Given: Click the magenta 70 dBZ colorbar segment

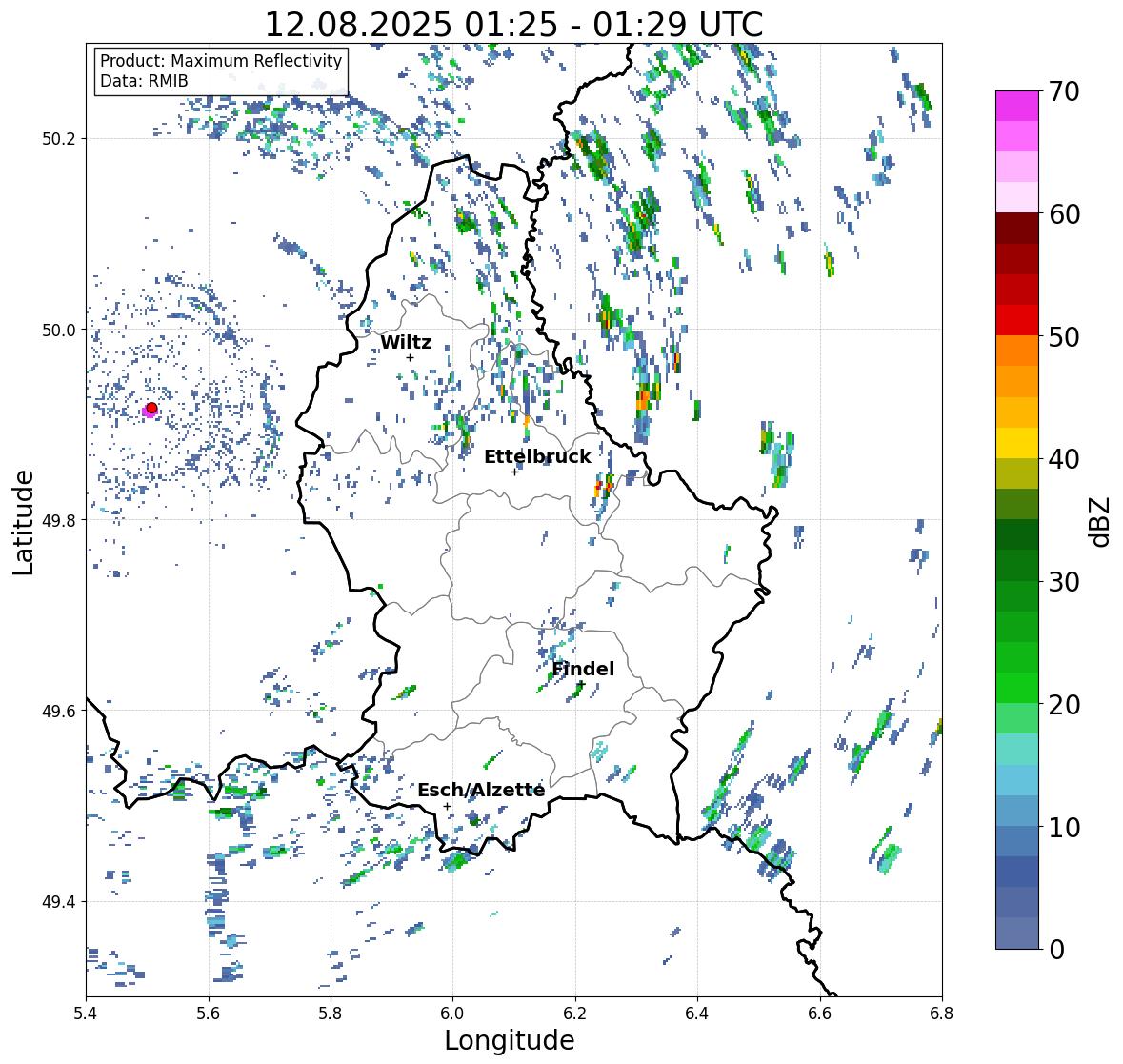Looking at the screenshot, I should pyautogui.click(x=1017, y=106).
